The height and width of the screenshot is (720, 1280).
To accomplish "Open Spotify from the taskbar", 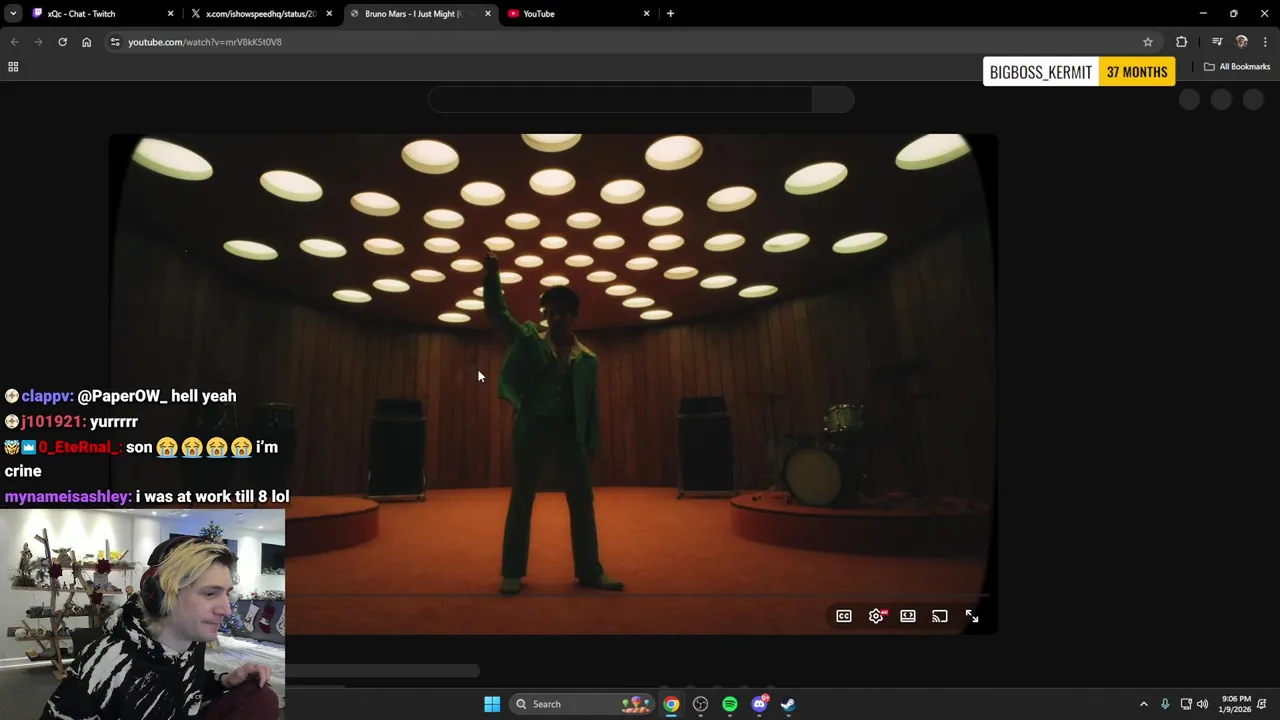I will point(730,704).
